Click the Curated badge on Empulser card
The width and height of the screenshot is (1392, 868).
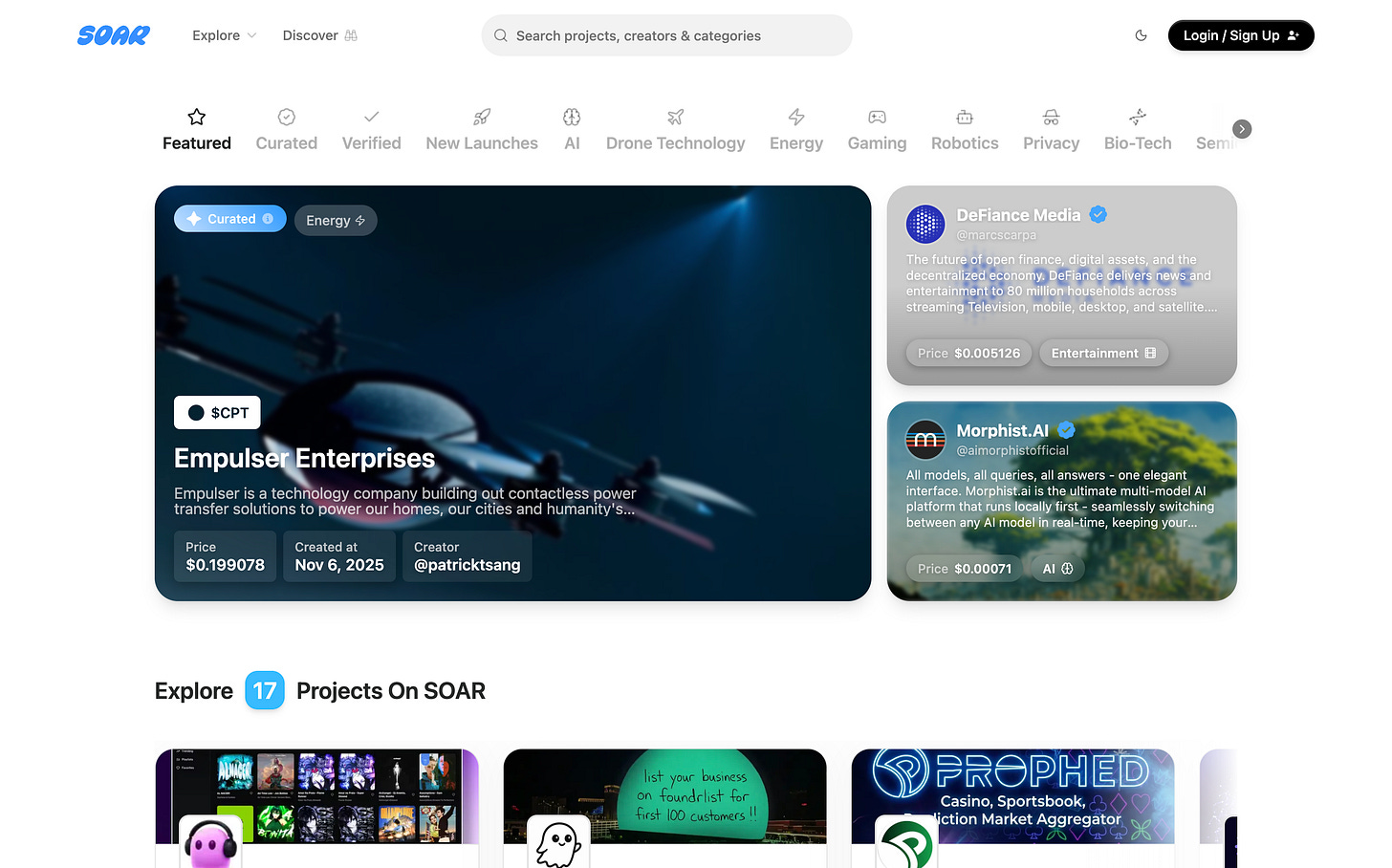[x=230, y=219]
